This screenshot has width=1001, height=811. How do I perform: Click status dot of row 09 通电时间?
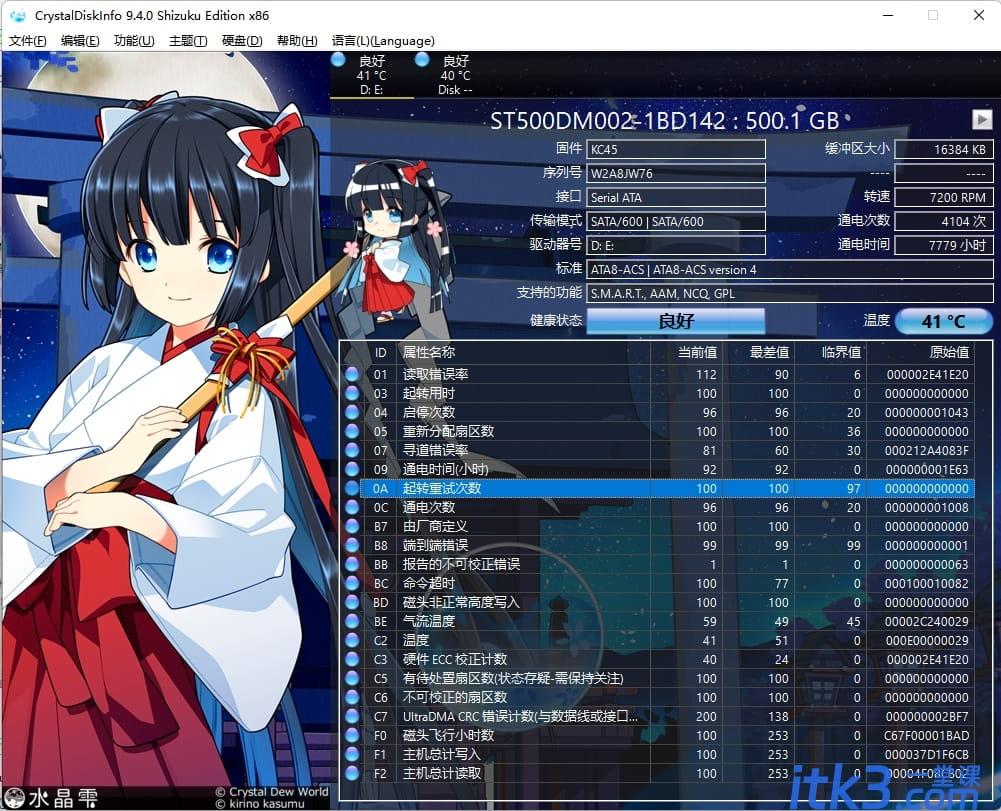(x=352, y=469)
